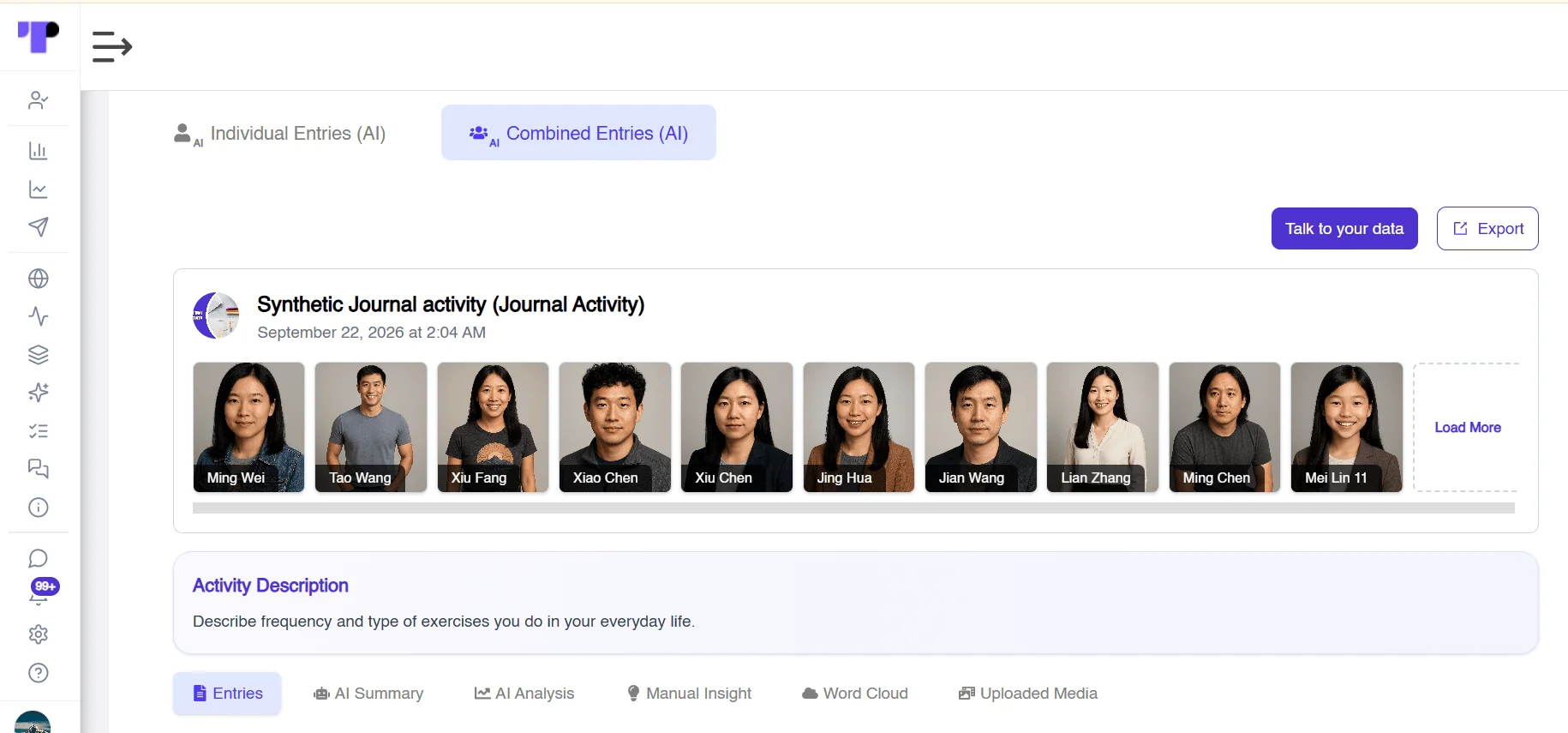Open the user check icon in sidebar
Image resolution: width=1568 pixels, height=733 pixels.
click(x=39, y=100)
